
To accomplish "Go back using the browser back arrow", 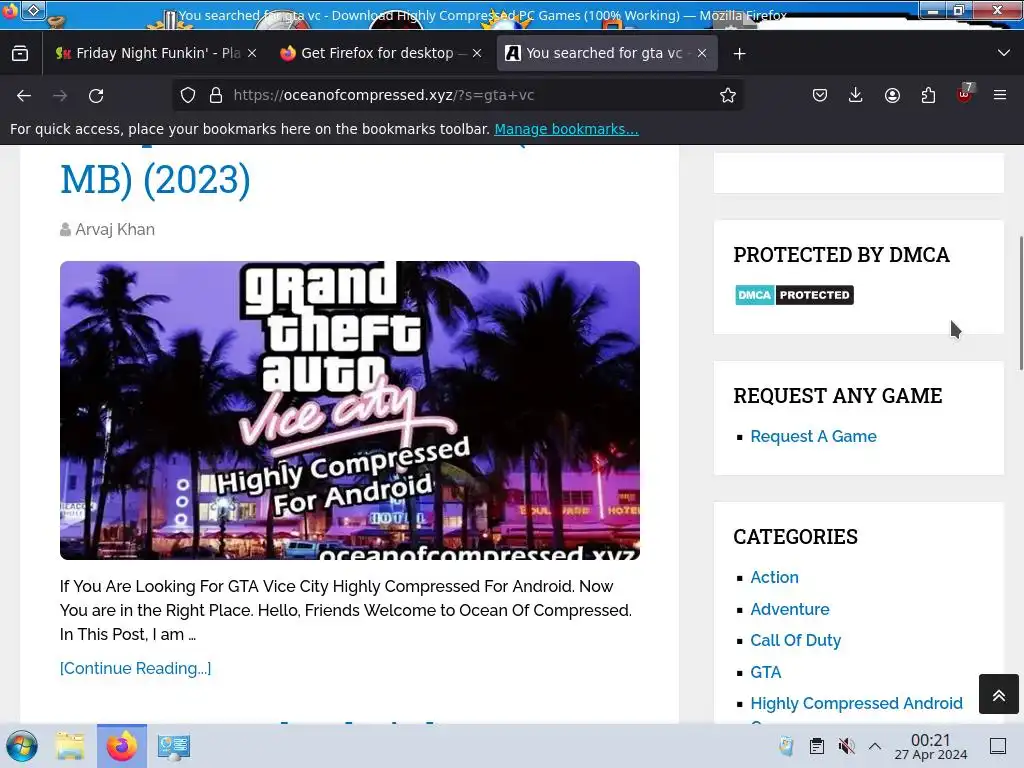I will click(x=24, y=95).
